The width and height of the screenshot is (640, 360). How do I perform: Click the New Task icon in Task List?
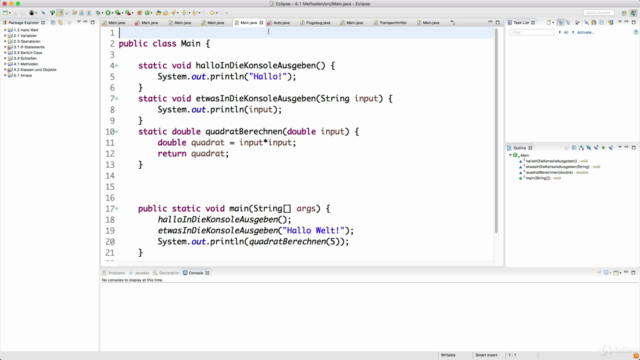tap(549, 22)
